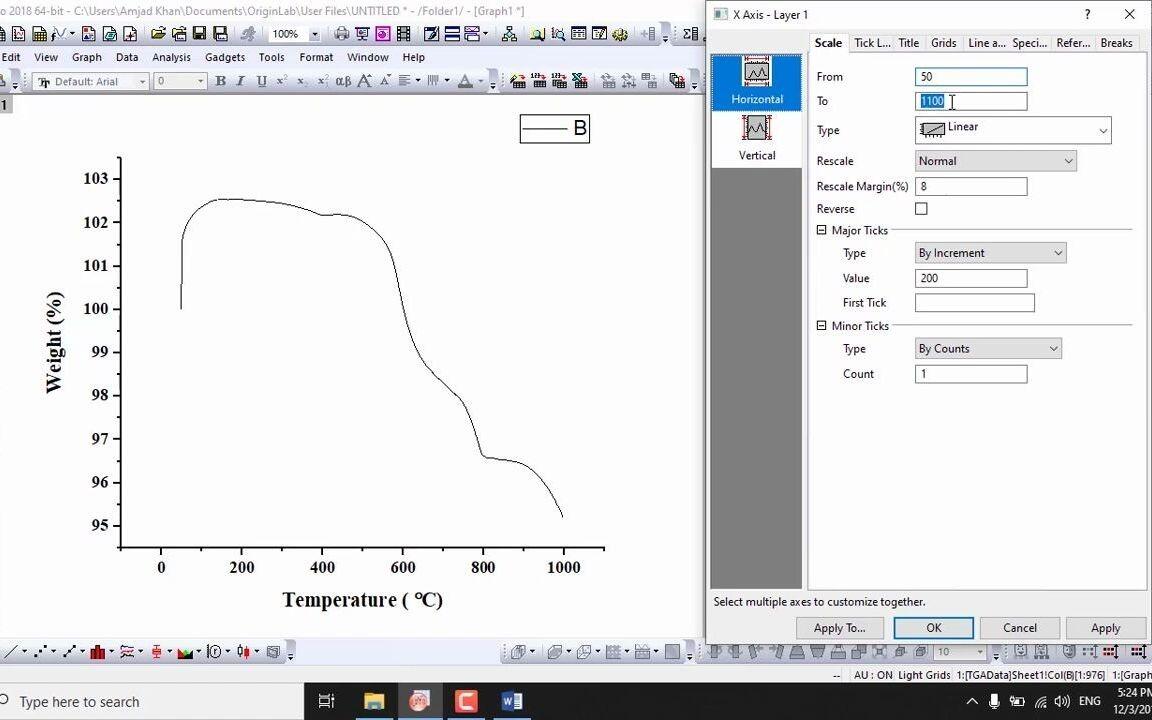Click the Print toolbar icon
Image resolution: width=1152 pixels, height=720 pixels.
[341, 34]
